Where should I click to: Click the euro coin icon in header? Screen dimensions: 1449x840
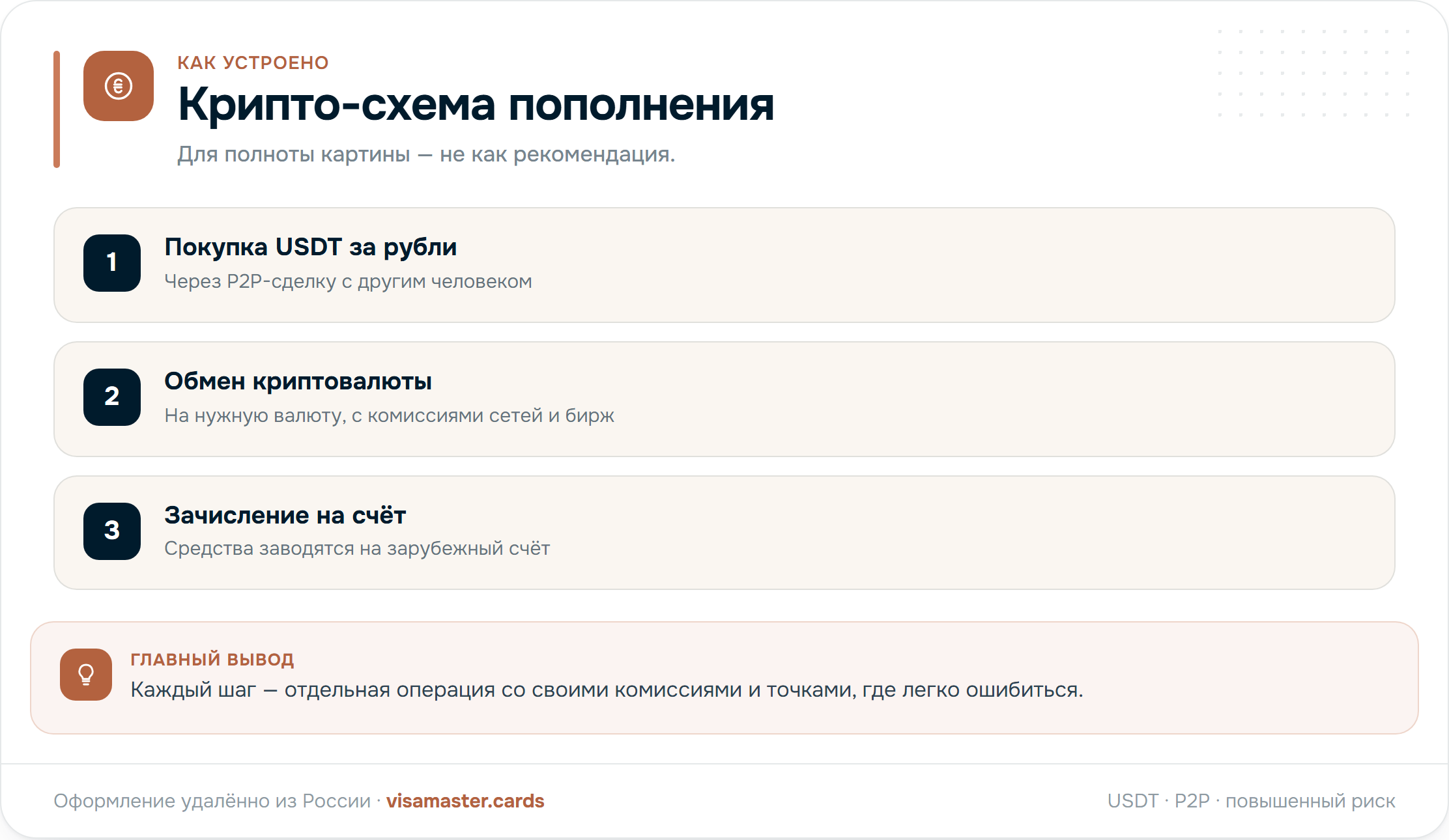tap(119, 86)
